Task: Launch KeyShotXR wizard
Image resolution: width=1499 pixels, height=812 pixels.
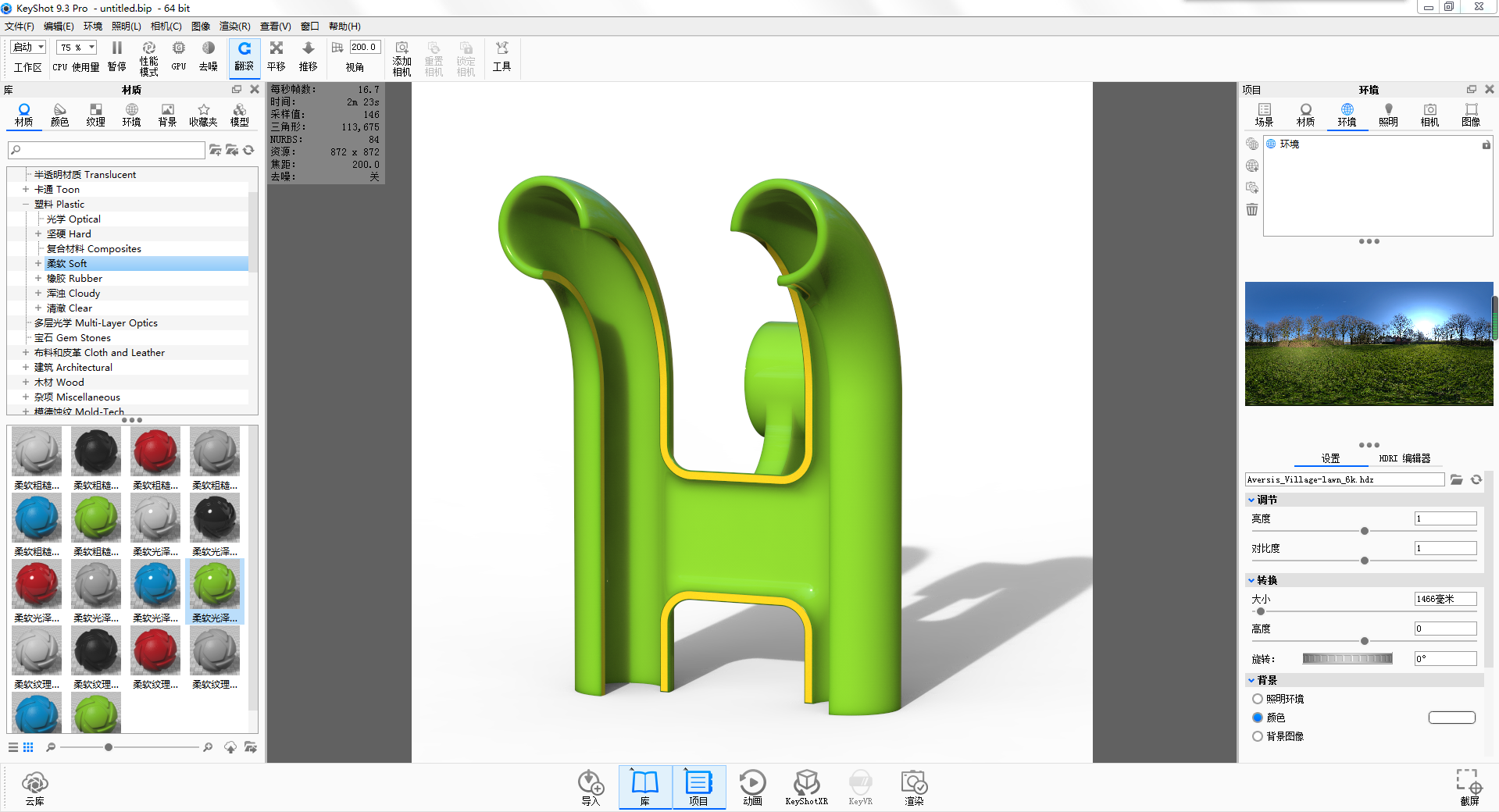Action: tap(806, 788)
